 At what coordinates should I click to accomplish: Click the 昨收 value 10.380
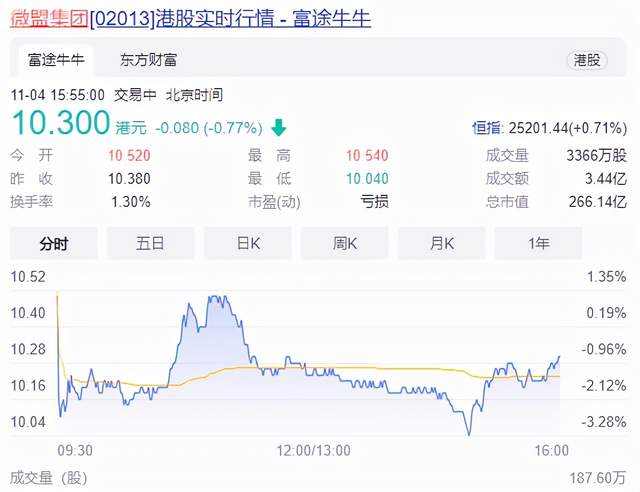click(x=129, y=178)
